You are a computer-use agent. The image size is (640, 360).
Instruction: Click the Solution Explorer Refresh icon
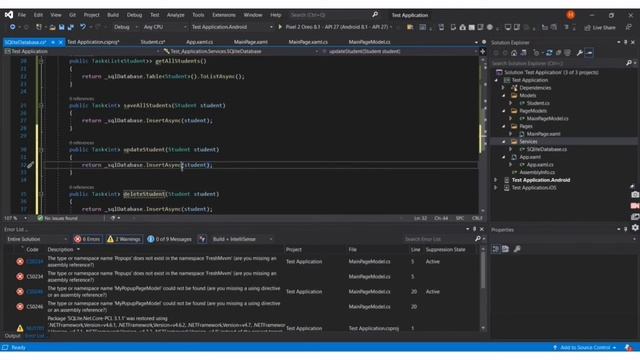549,53
